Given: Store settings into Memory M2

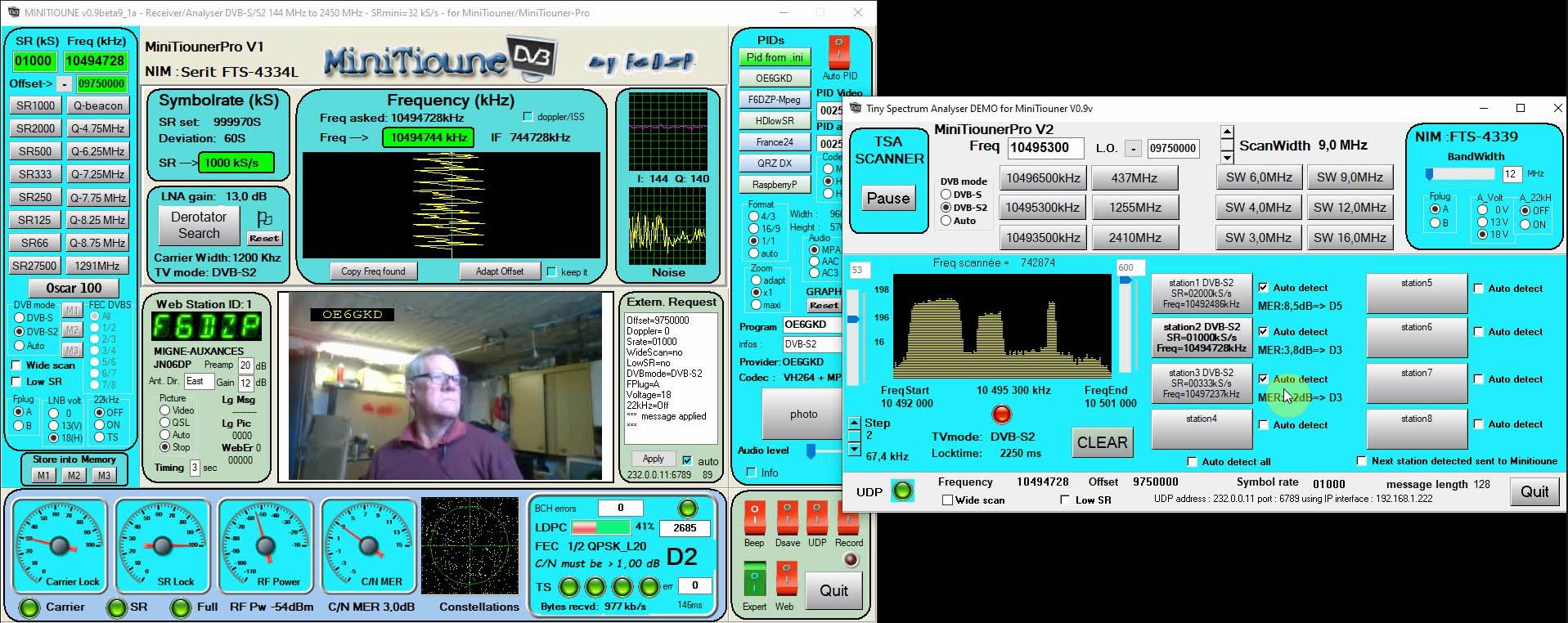Looking at the screenshot, I should tap(74, 475).
